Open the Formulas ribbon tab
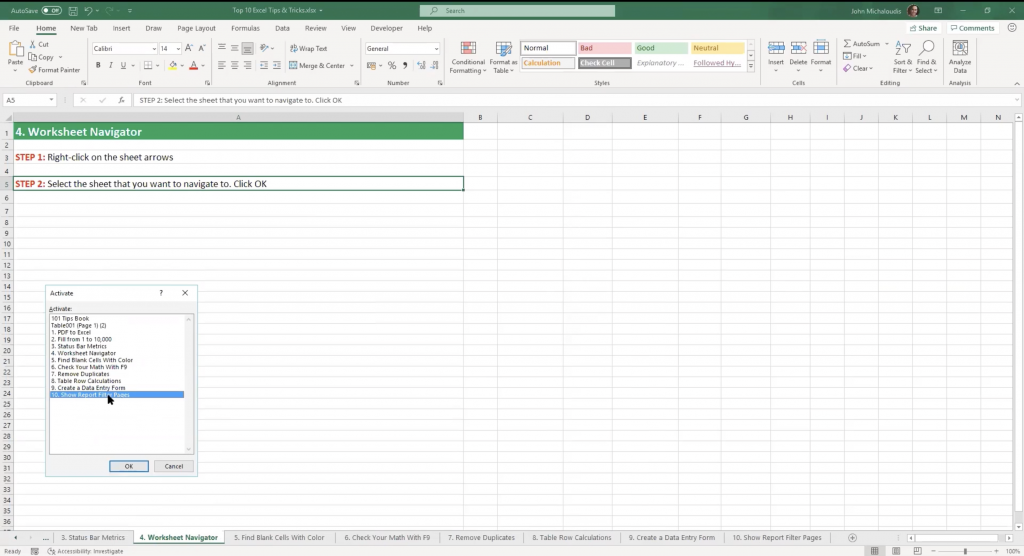The image size is (1024, 556). [x=245, y=28]
